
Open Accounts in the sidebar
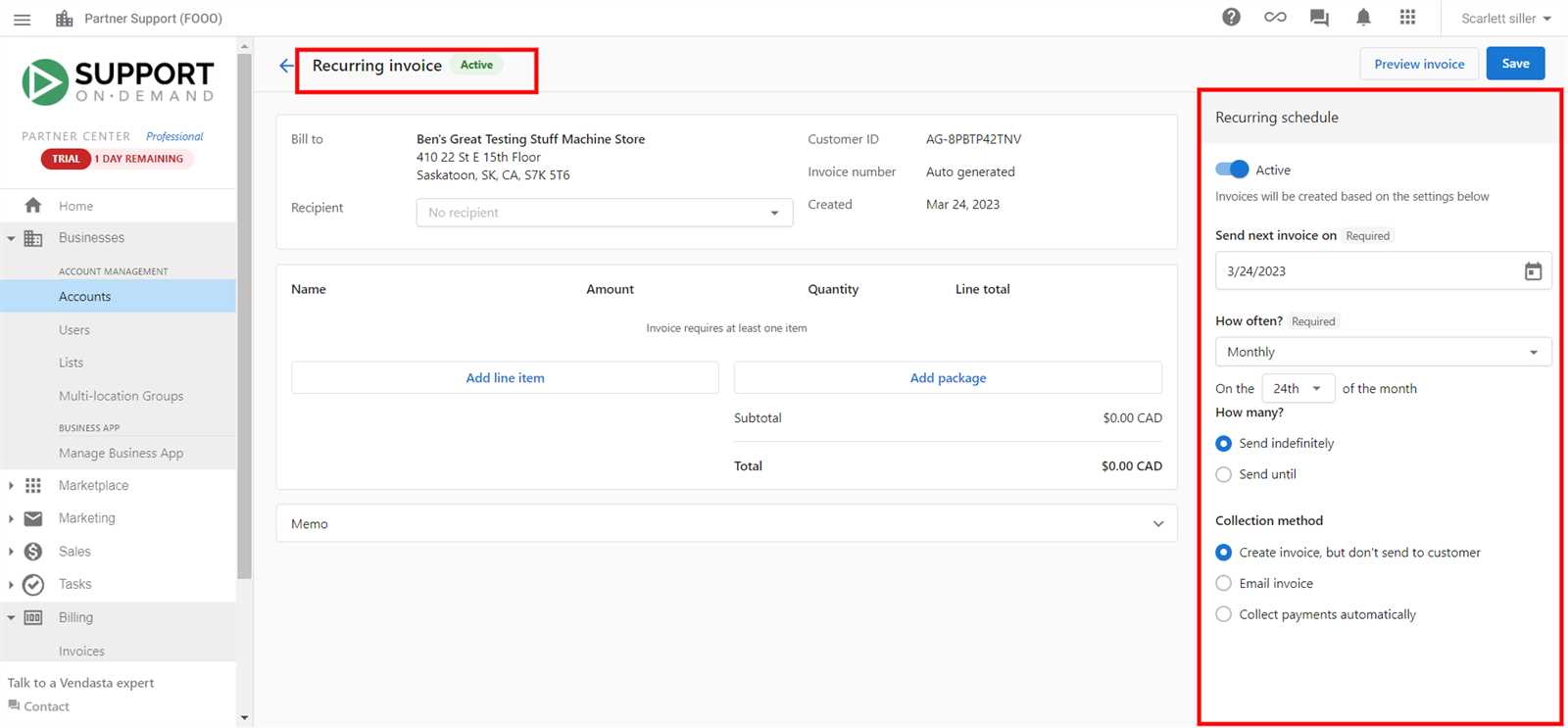118,297
